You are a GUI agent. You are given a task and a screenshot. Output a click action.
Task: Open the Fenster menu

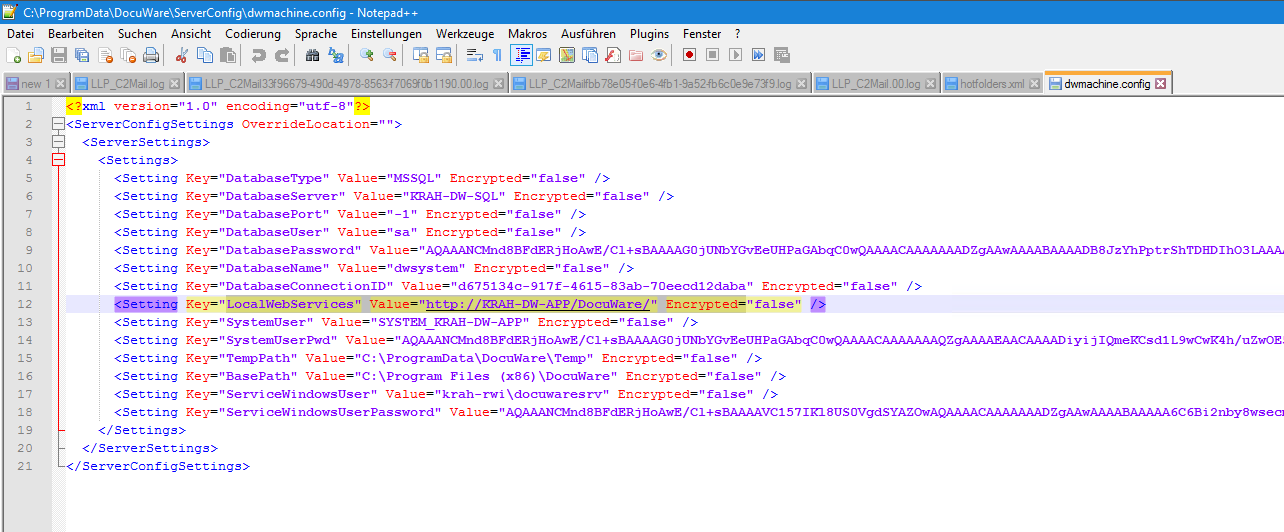[702, 34]
